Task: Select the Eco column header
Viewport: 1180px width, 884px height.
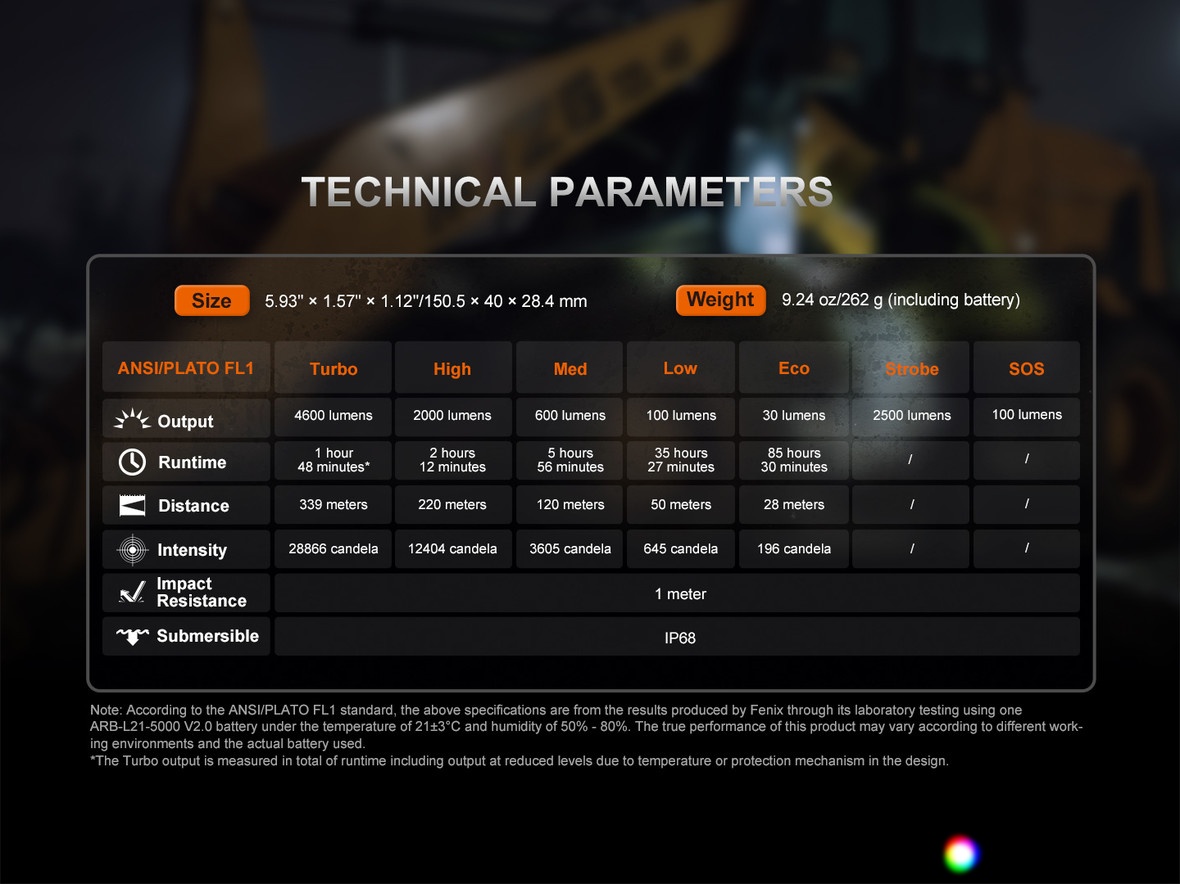Action: point(794,368)
